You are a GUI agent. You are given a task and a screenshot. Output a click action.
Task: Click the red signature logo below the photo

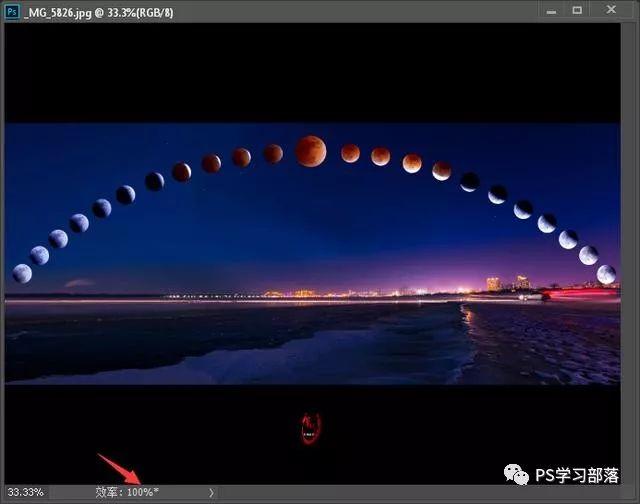click(311, 429)
